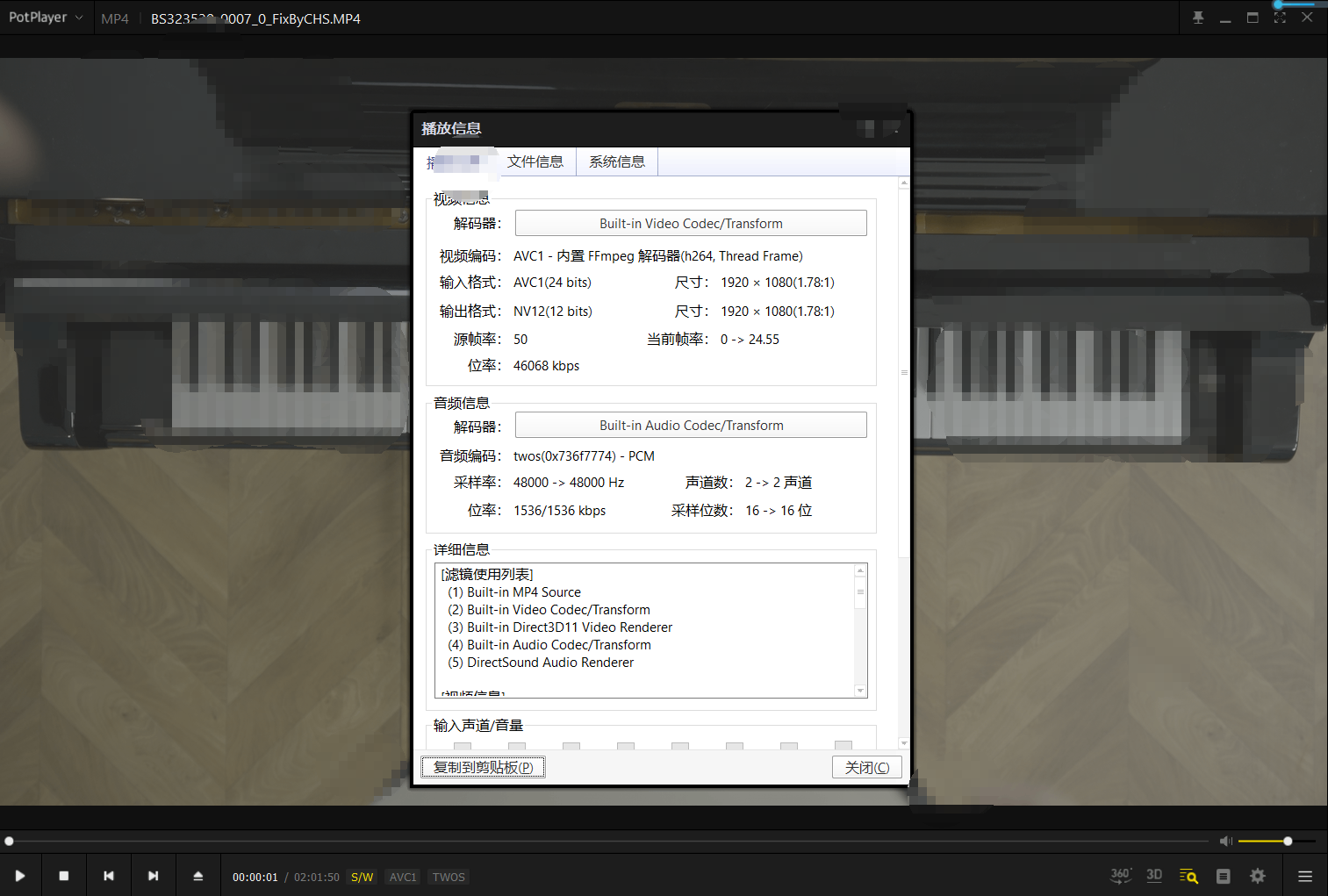Copy playback info with 复制到剪贴板(P)

(x=483, y=767)
